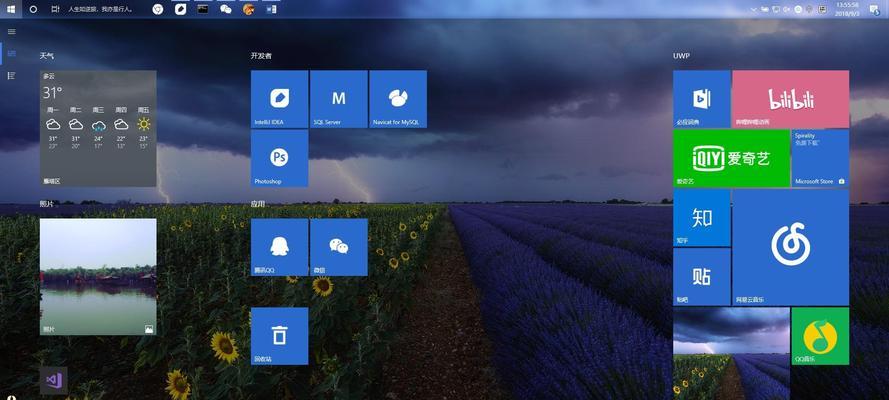
Task: Open the 回收站 recycle bin tile
Action: [280, 336]
